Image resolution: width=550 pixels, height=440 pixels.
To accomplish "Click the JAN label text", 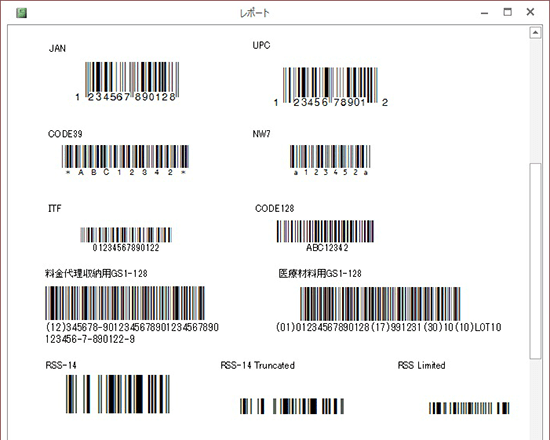I will 57,48.
